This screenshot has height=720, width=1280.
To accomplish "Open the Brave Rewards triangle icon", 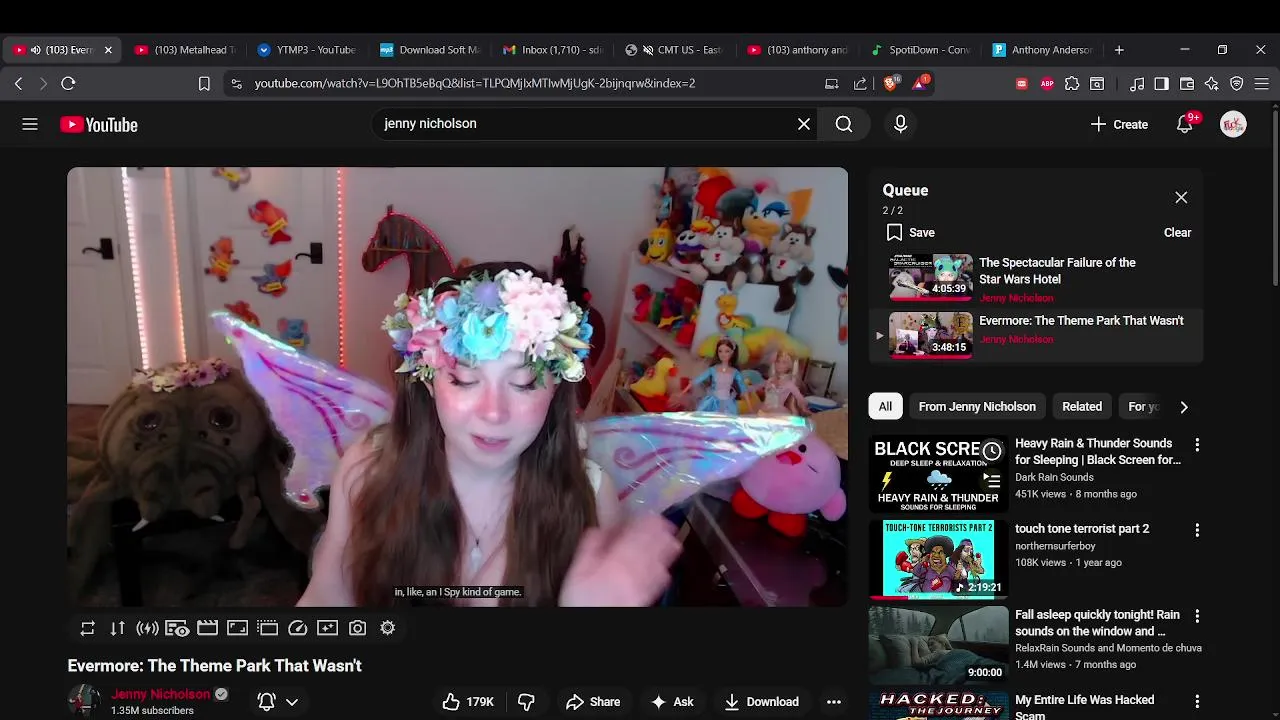I will click(919, 83).
